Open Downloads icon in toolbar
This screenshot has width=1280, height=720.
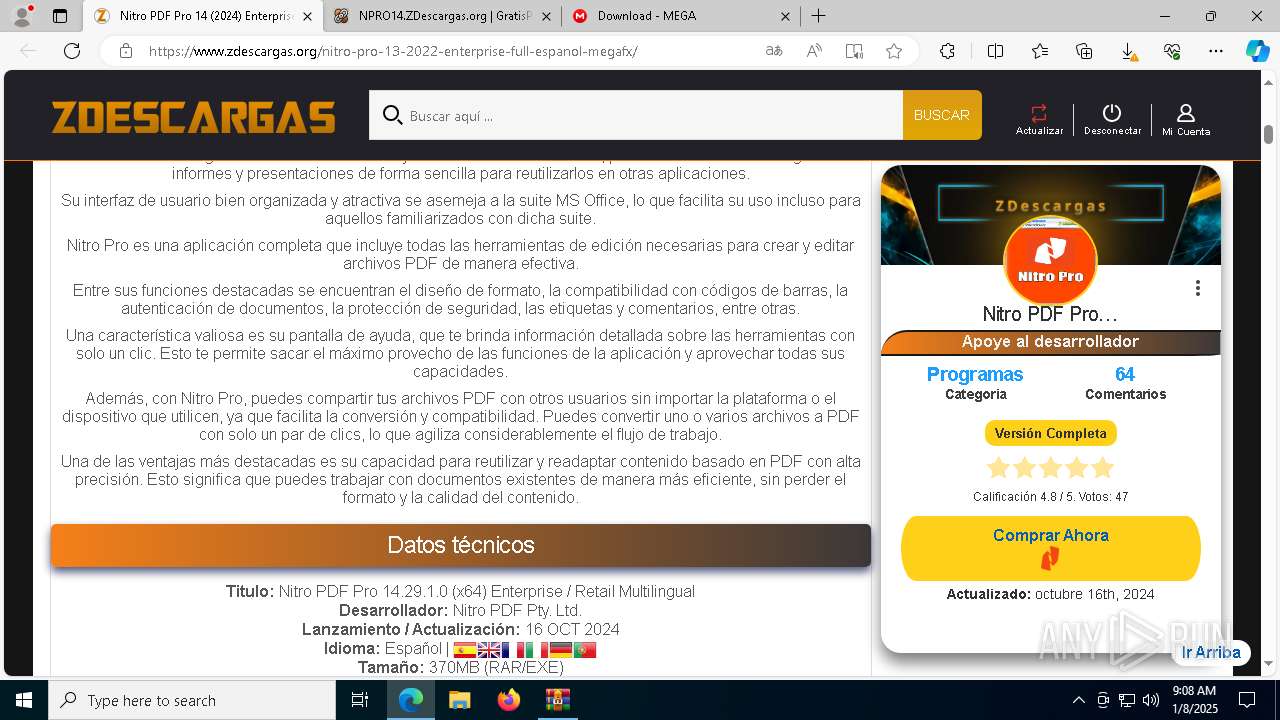click(1128, 51)
